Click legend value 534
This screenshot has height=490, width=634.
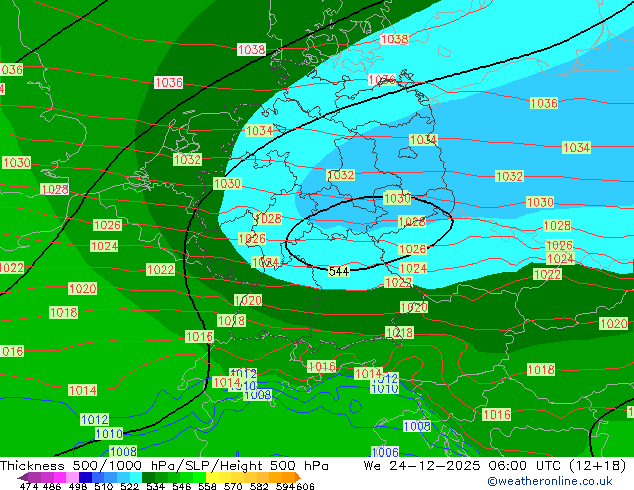(155, 486)
